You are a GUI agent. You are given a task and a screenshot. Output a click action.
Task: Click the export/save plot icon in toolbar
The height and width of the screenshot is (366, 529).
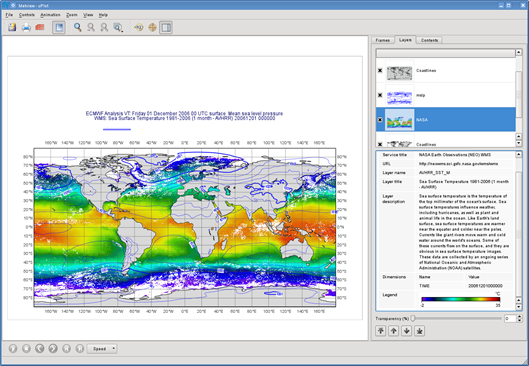coord(12,27)
